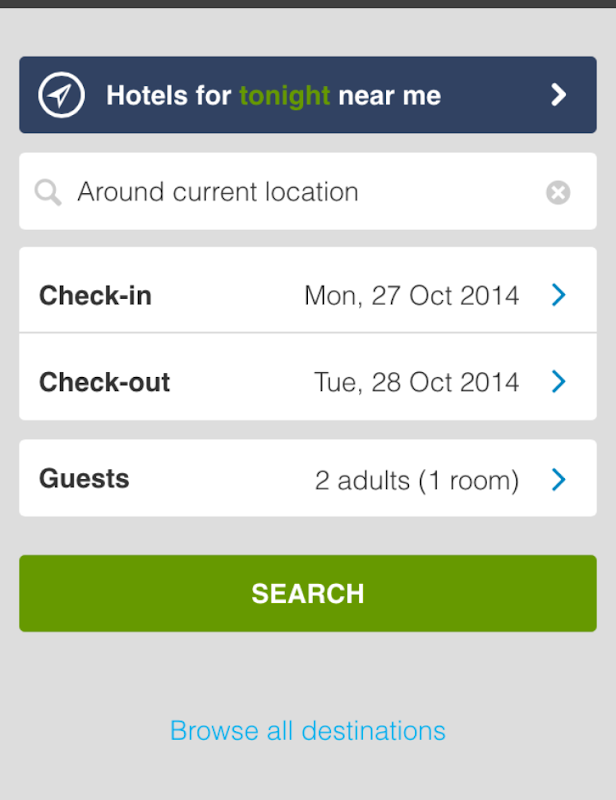The height and width of the screenshot is (800, 616).
Task: Change the Mon, 27 Oct 2014 date
Action: pos(411,296)
